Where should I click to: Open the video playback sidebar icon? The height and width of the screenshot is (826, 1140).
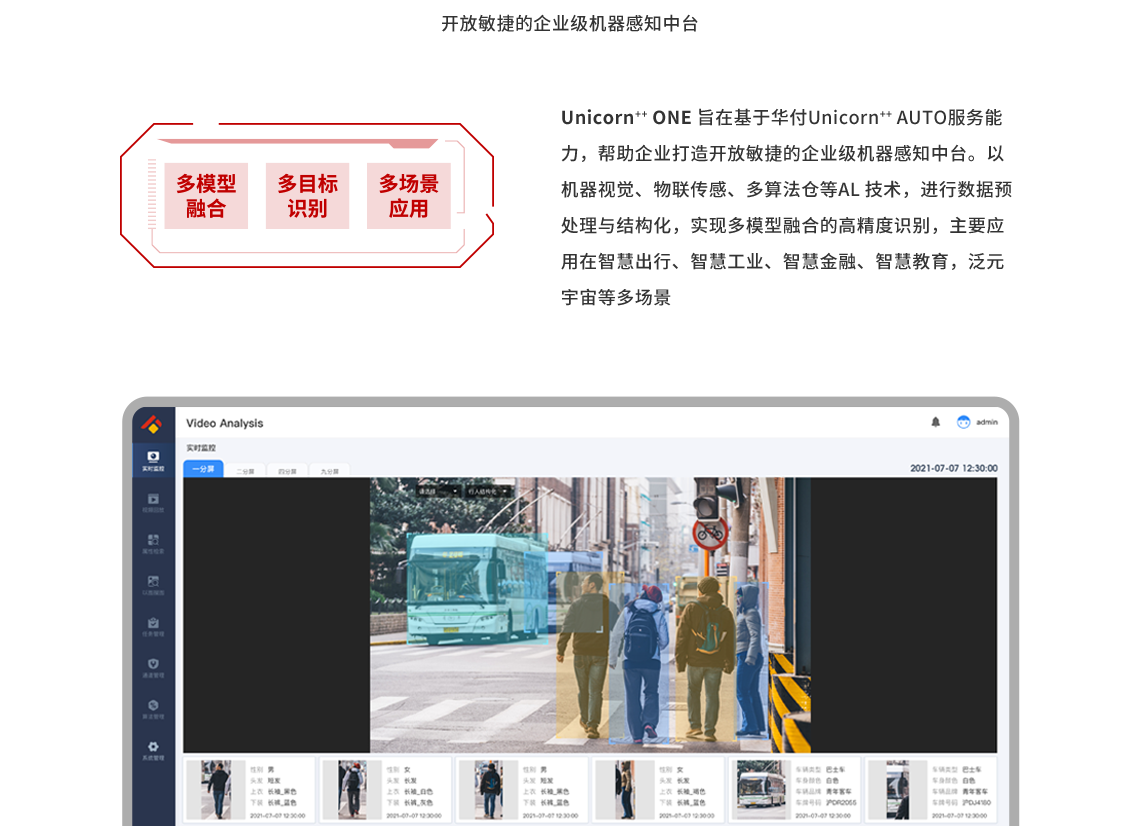152,502
